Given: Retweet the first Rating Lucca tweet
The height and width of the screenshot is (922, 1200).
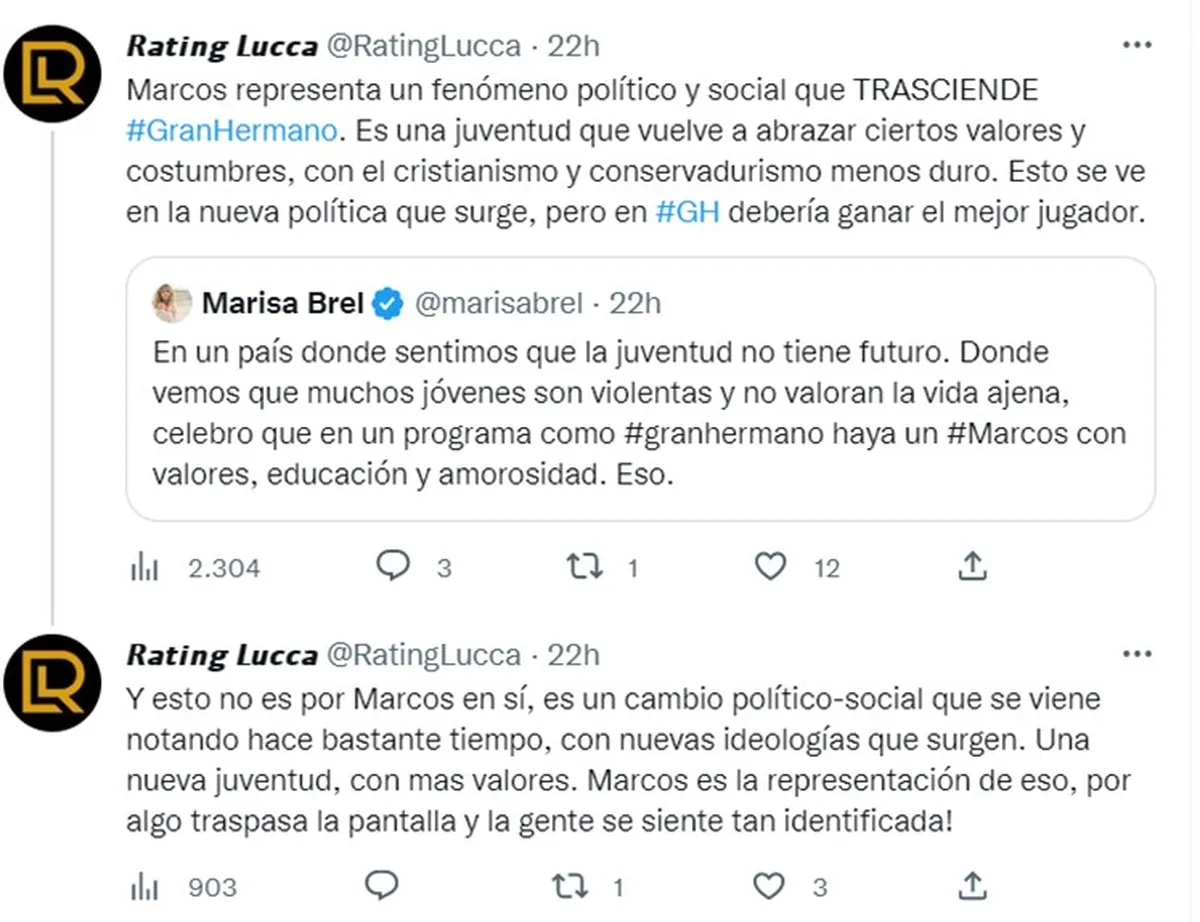Looking at the screenshot, I should click(x=584, y=567).
